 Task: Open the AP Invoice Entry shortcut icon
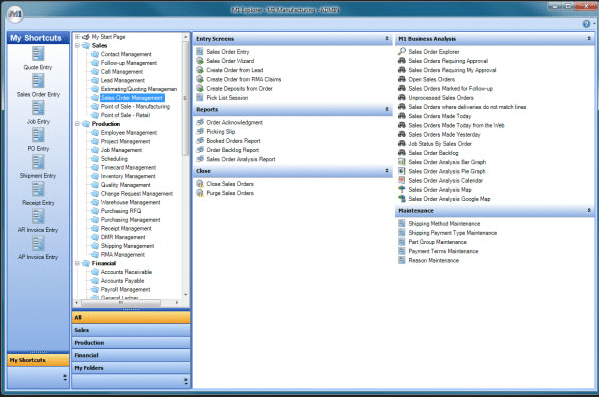(38, 244)
